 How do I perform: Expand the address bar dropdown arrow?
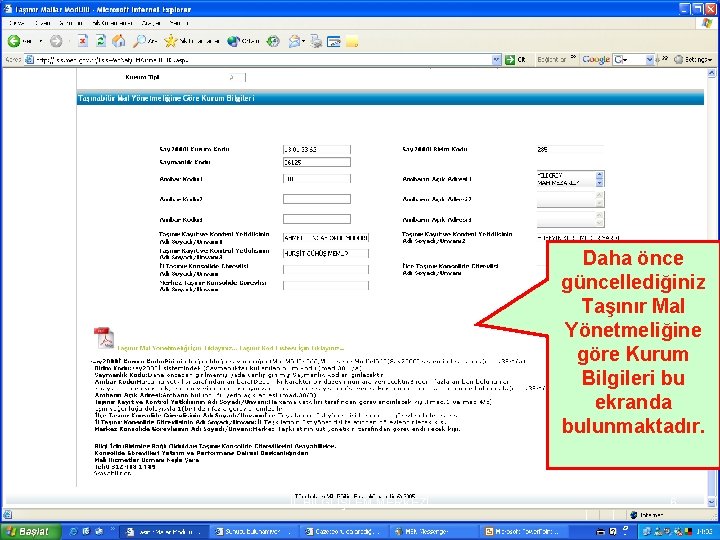496,60
